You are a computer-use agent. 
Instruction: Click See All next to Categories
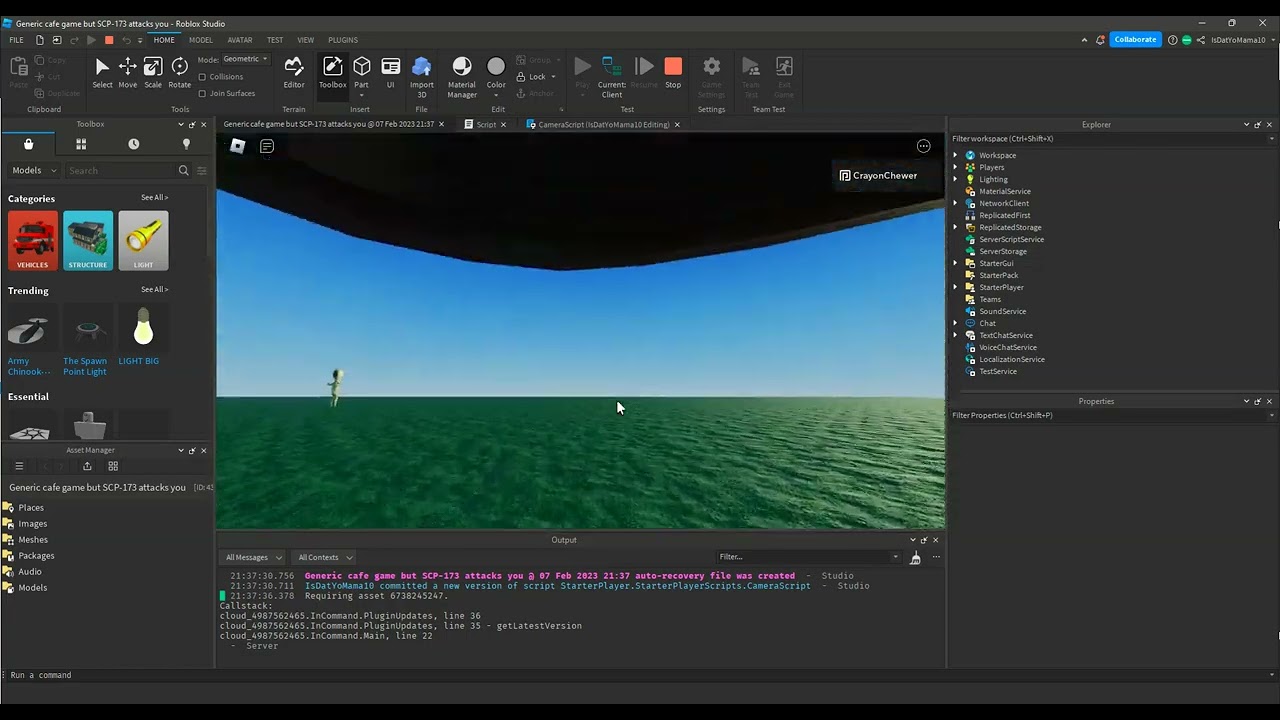(154, 198)
